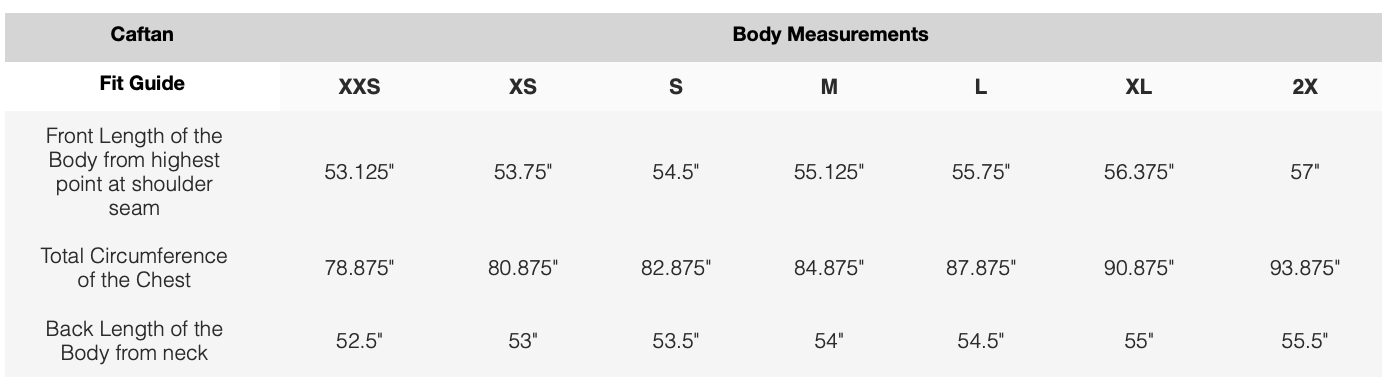Screen dimensions: 1398x388
Task: Click the 55.5" back length value
Action: tap(1305, 341)
